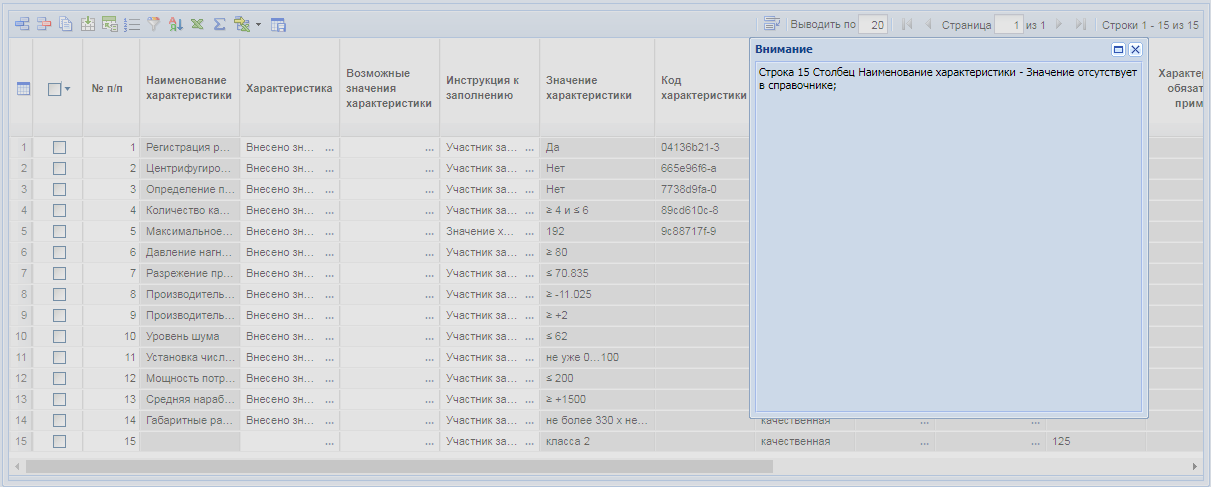This screenshot has width=1211, height=487.
Task: Open the Excel import dropdown arrow
Action: 258,24
